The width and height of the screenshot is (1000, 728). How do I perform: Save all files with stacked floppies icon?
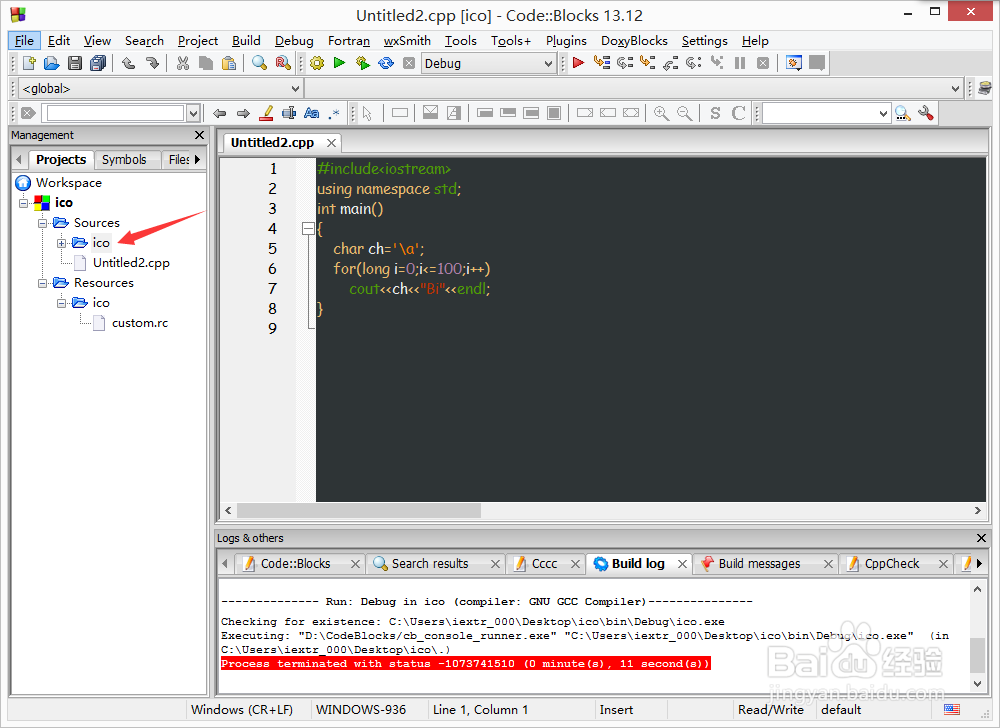(x=98, y=63)
